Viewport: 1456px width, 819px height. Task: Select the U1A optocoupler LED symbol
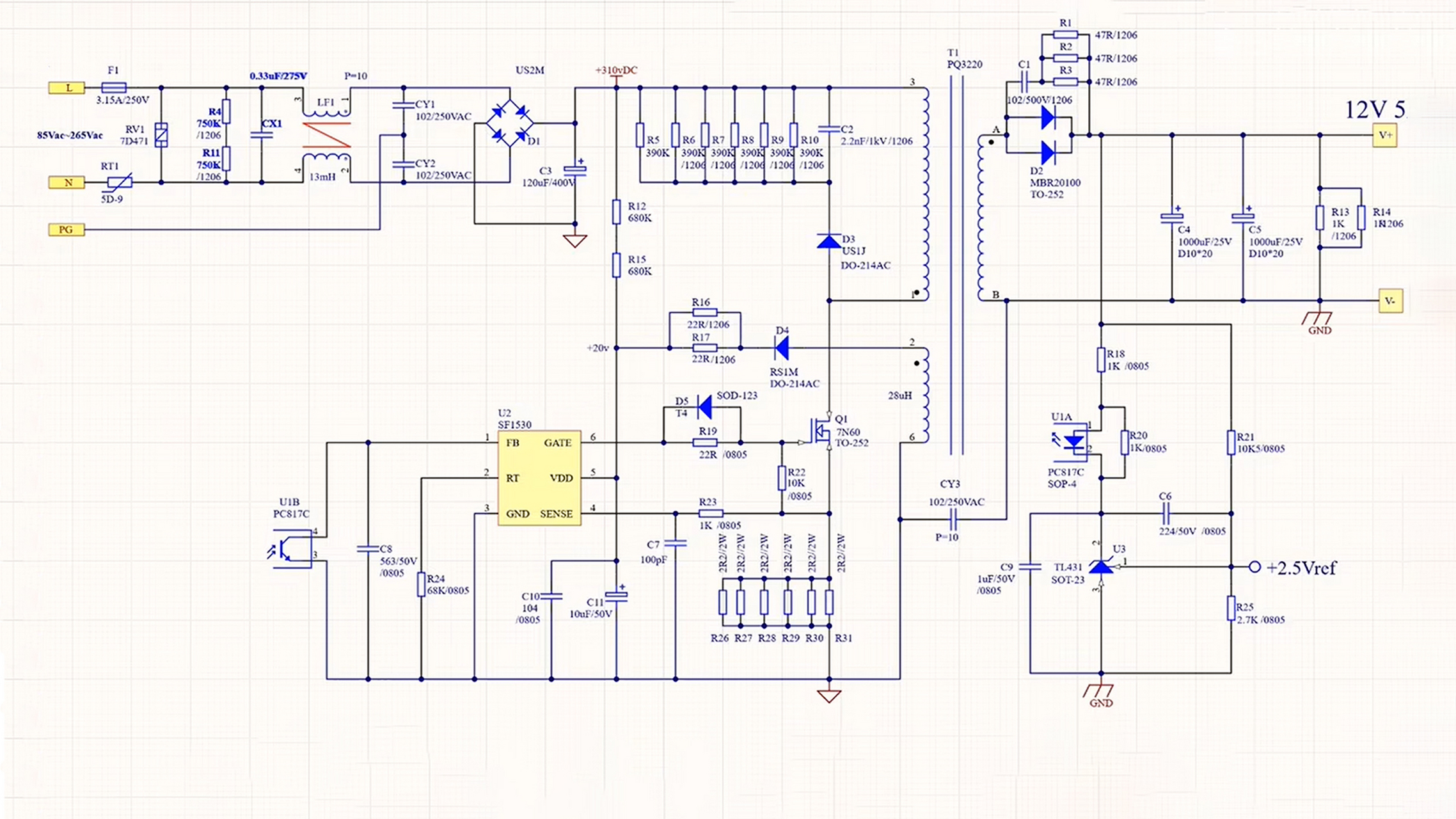(1070, 441)
